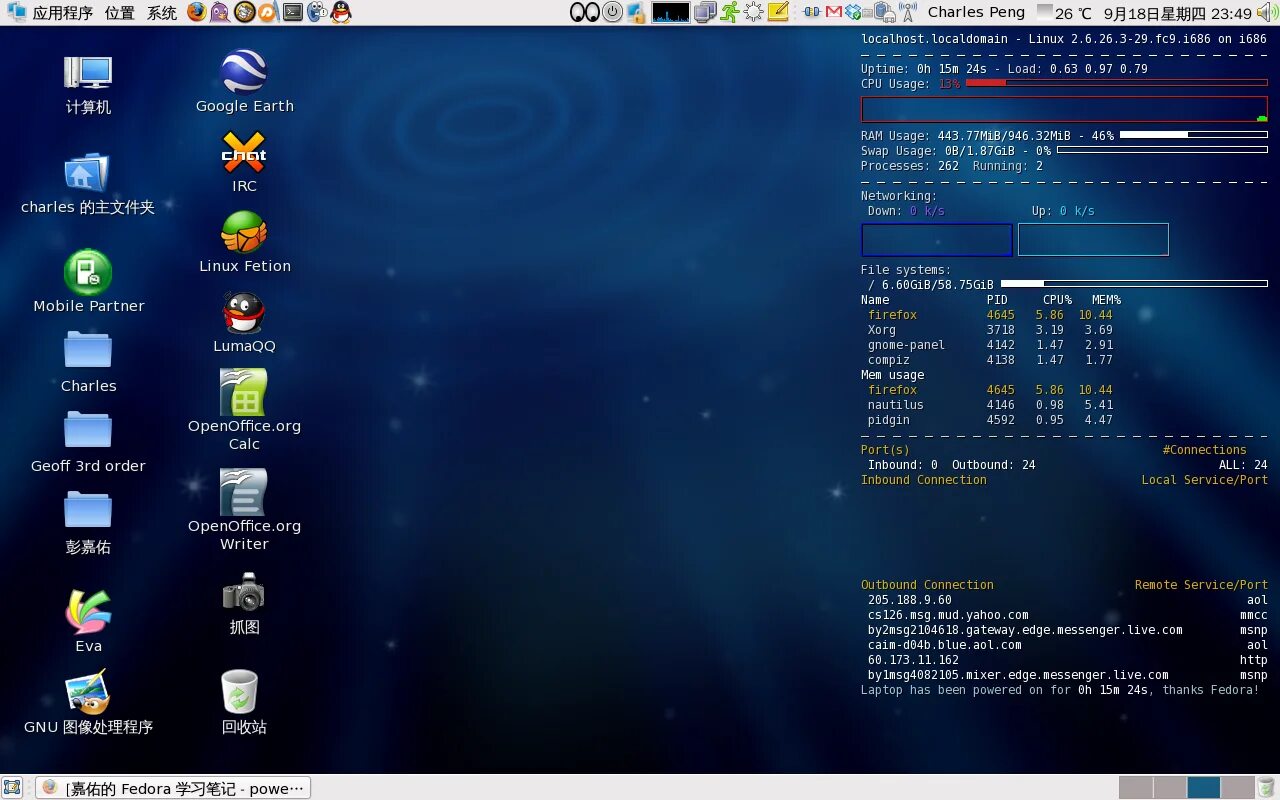1280x800 pixels.
Task: Click the file system usage bar
Action: 1134,283
